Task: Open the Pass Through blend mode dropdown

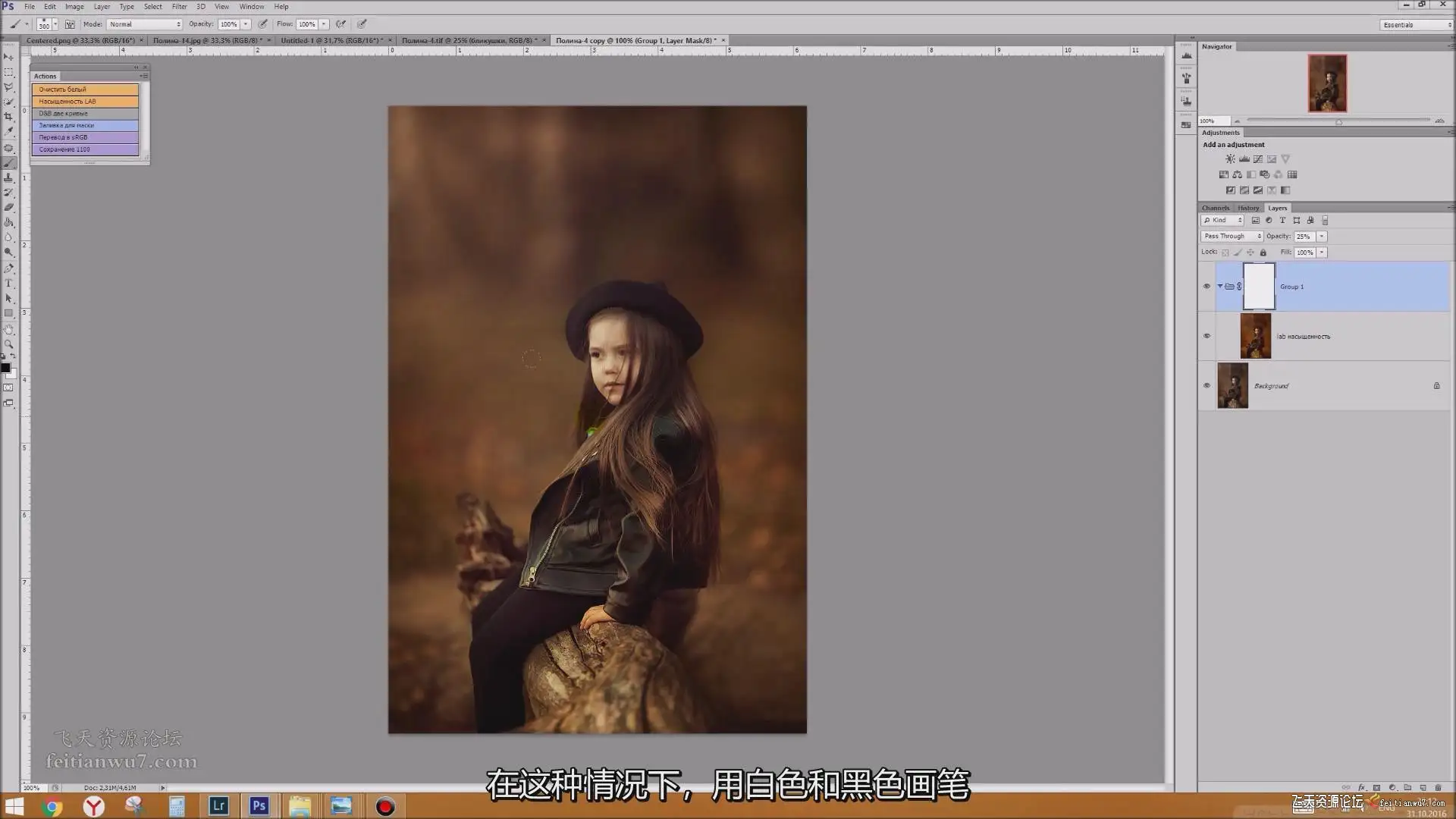Action: [x=1232, y=237]
